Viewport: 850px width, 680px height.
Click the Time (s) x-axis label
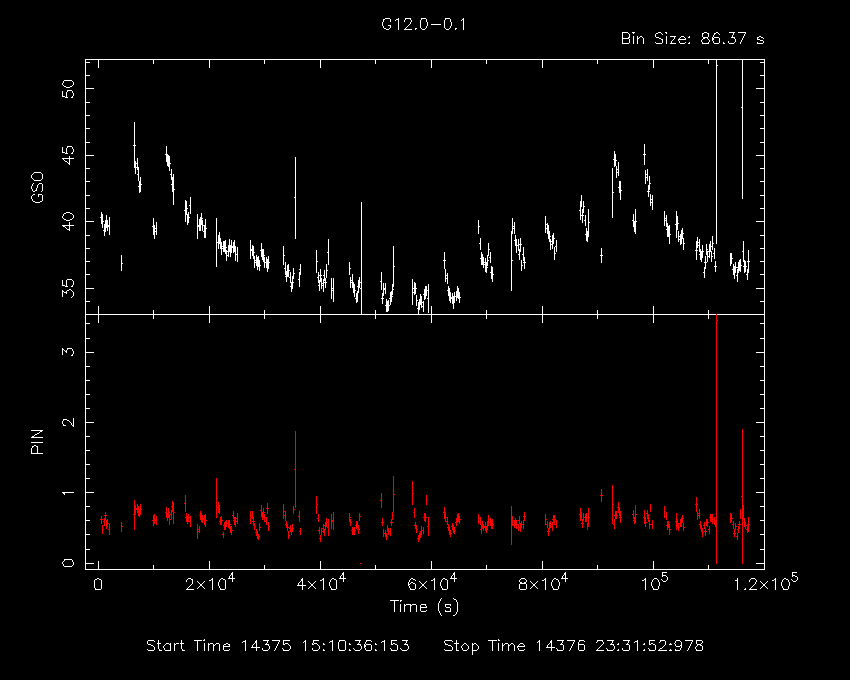pos(424,606)
